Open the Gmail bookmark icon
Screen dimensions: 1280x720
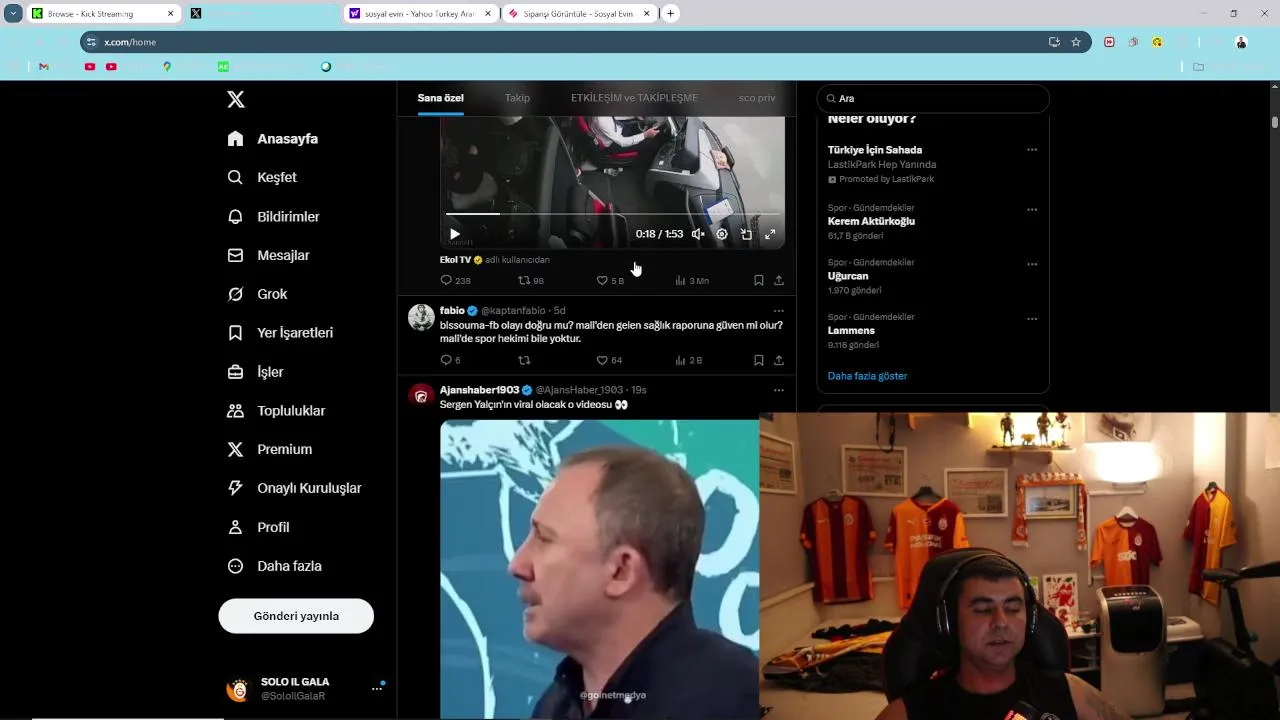(44, 67)
